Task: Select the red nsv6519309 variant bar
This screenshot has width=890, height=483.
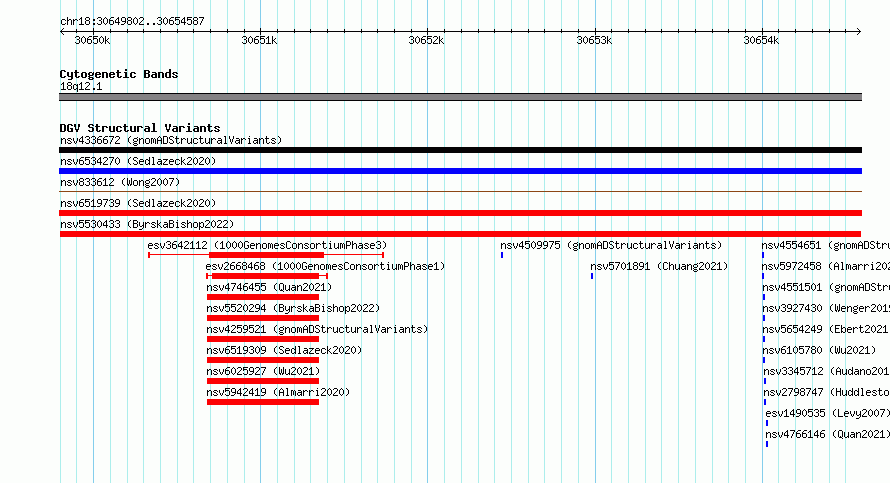Action: [263, 360]
